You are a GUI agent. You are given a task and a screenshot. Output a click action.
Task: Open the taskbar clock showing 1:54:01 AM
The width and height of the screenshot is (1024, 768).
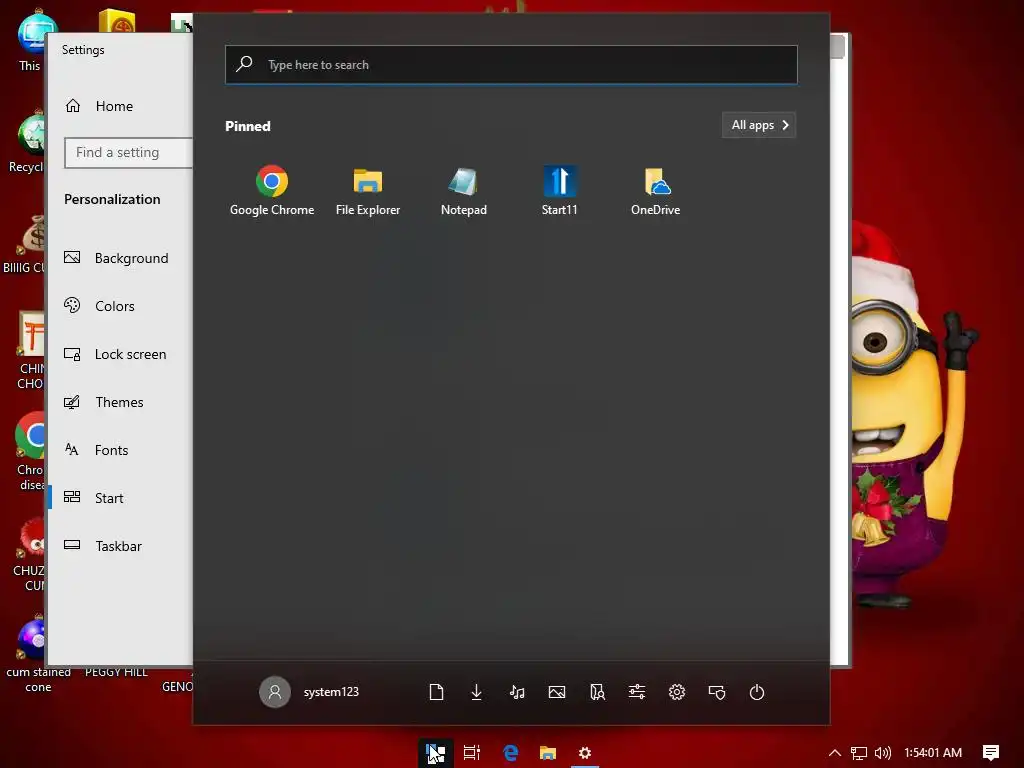click(933, 753)
